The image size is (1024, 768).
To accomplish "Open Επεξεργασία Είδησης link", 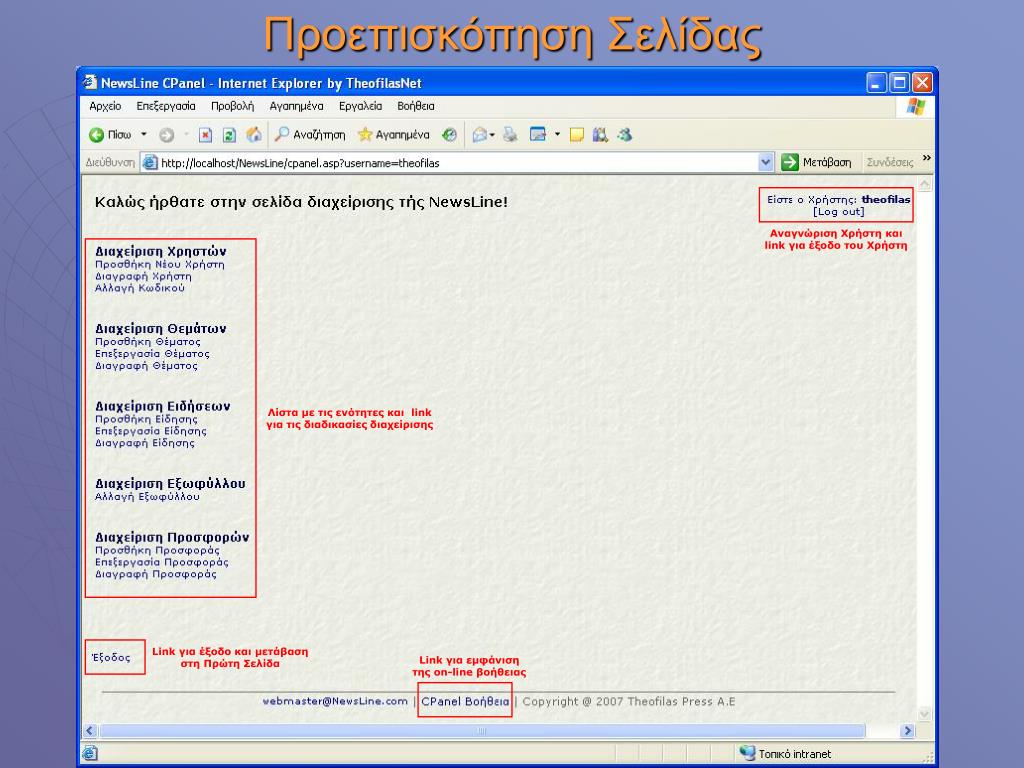I will pyautogui.click(x=151, y=431).
